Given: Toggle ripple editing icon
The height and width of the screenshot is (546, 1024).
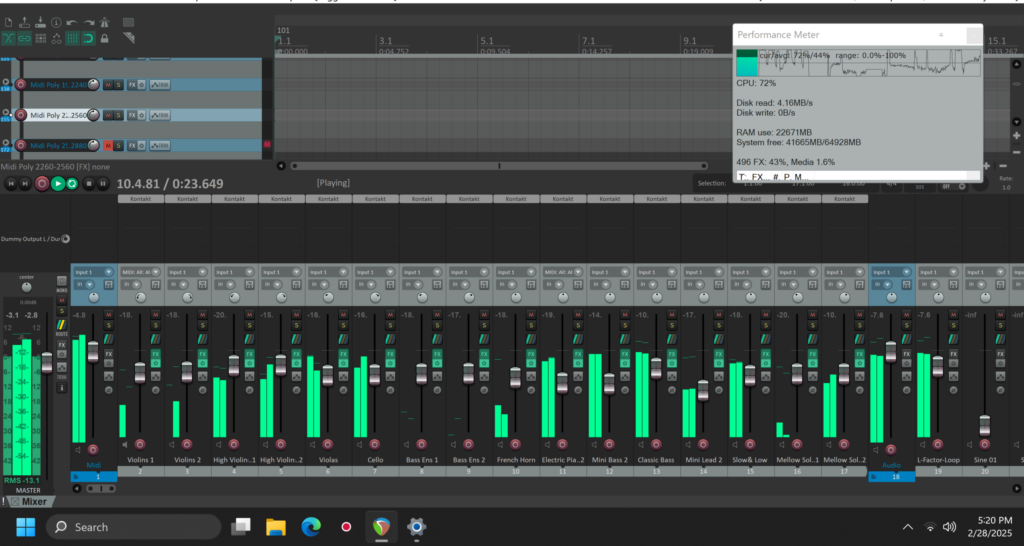Looking at the screenshot, I should coord(40,39).
